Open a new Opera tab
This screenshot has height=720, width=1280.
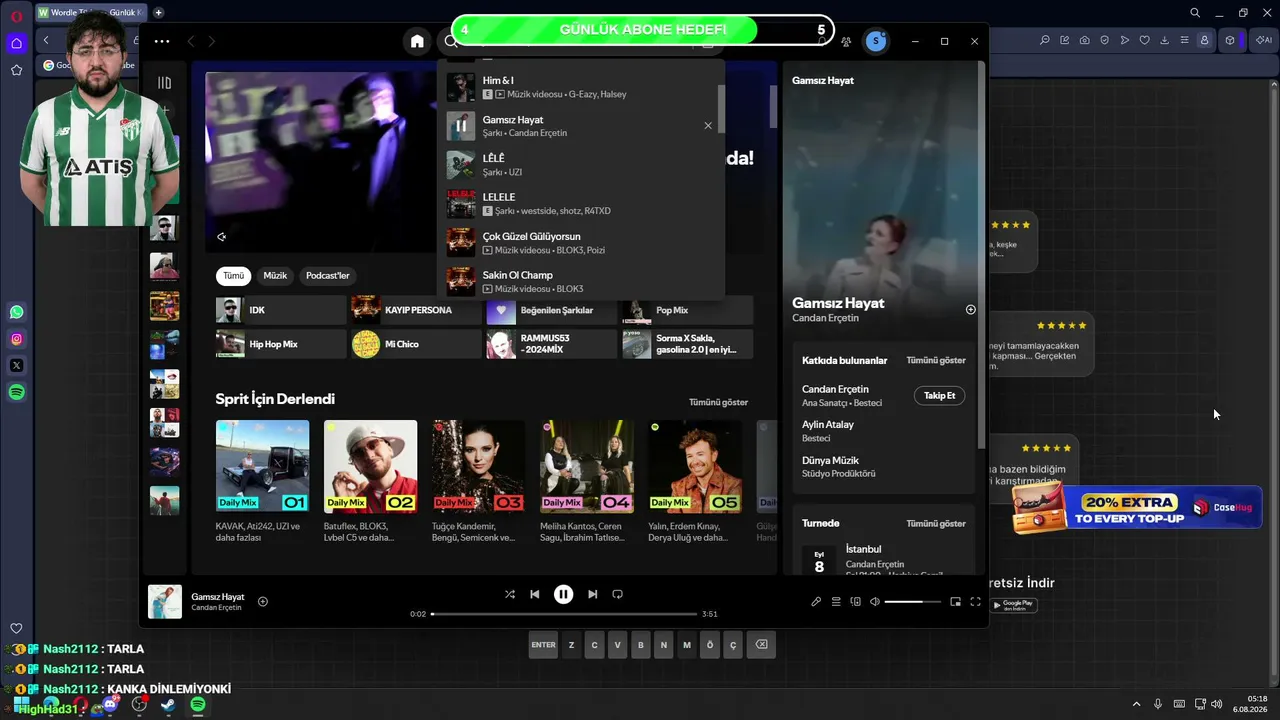pyautogui.click(x=158, y=13)
